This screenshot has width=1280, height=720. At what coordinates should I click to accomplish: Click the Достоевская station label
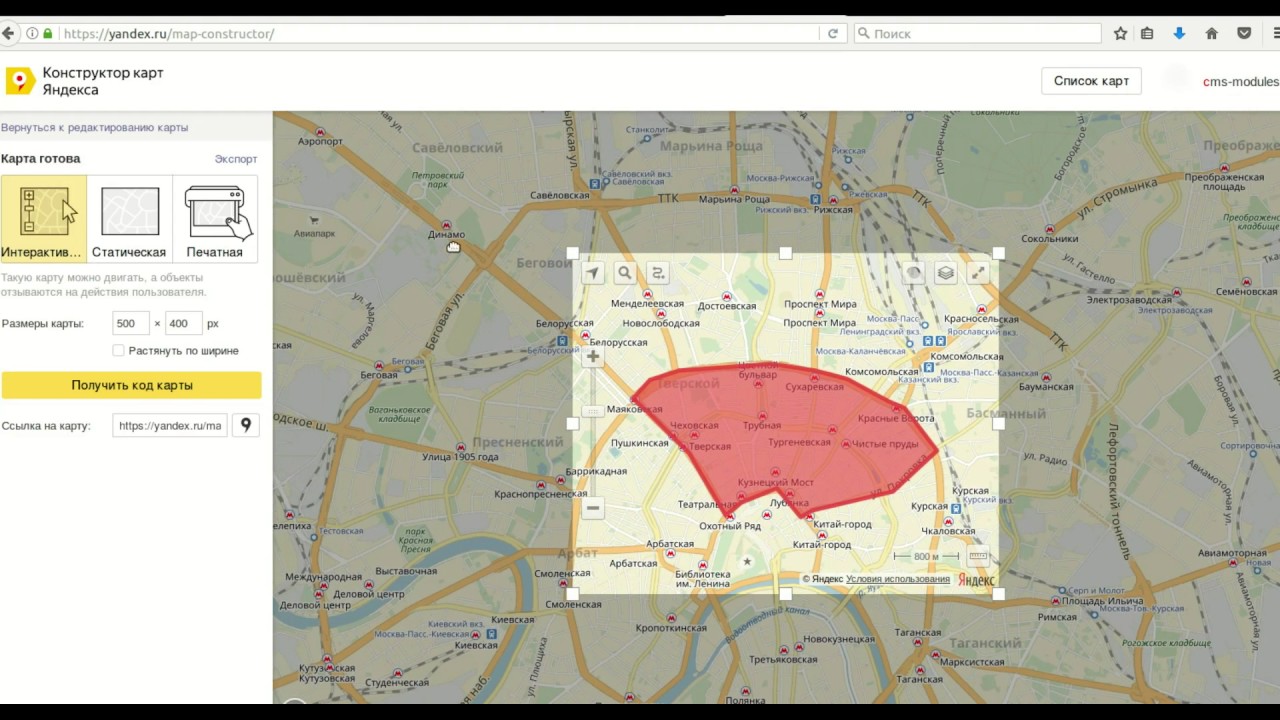coord(728,306)
